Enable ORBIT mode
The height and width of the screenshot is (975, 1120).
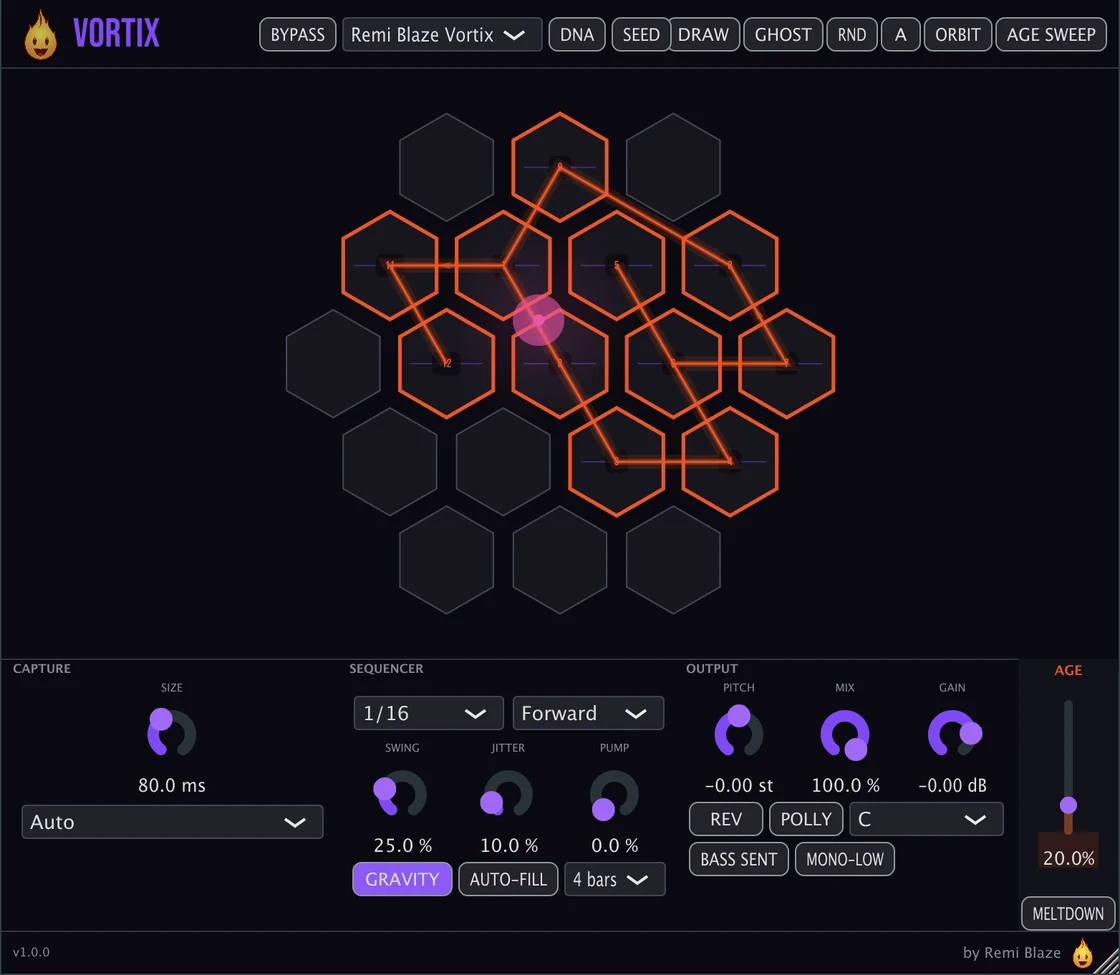click(x=958, y=34)
